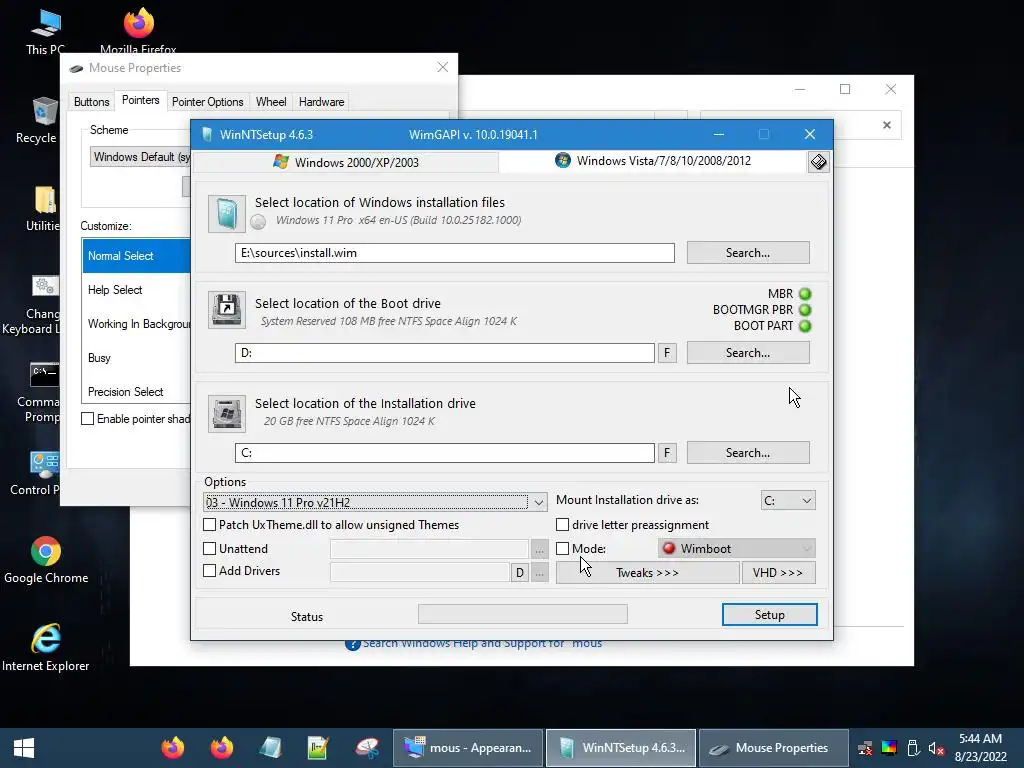Image resolution: width=1024 pixels, height=768 pixels.
Task: Open the Hardware tab in Mouse Properties
Action: tap(321, 102)
